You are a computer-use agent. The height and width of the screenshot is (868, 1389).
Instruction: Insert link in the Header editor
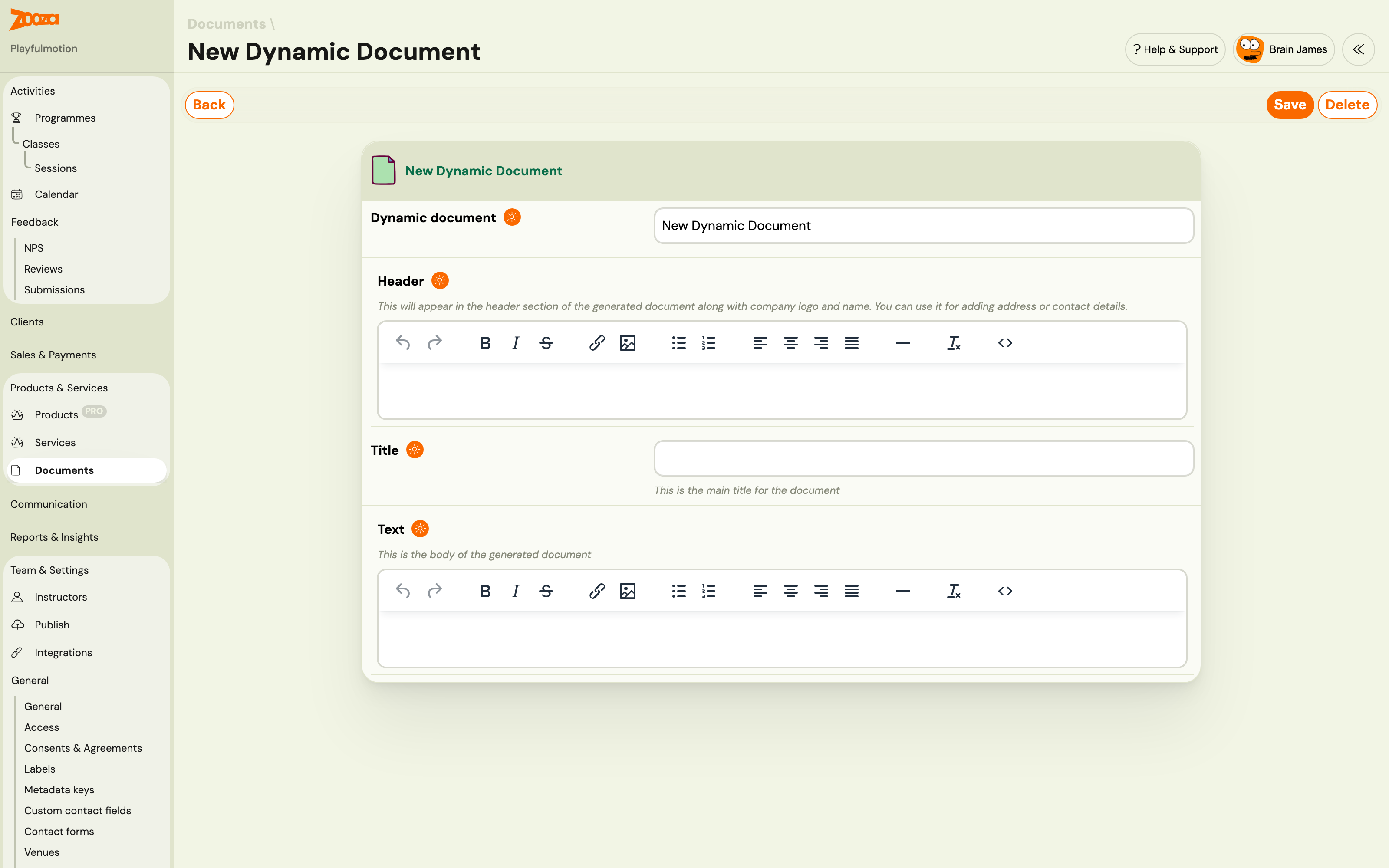(597, 343)
